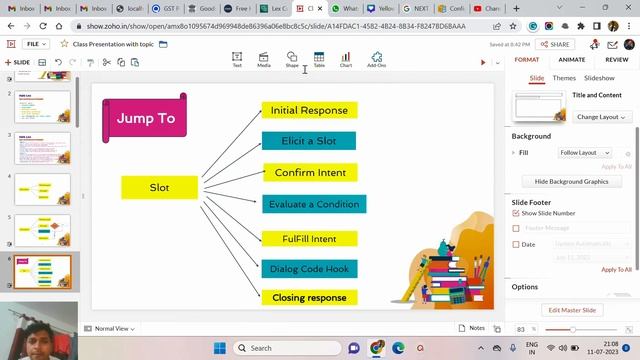The height and width of the screenshot is (360, 640).
Task: Toggle Show Slide Number checkbox
Action: (x=516, y=213)
